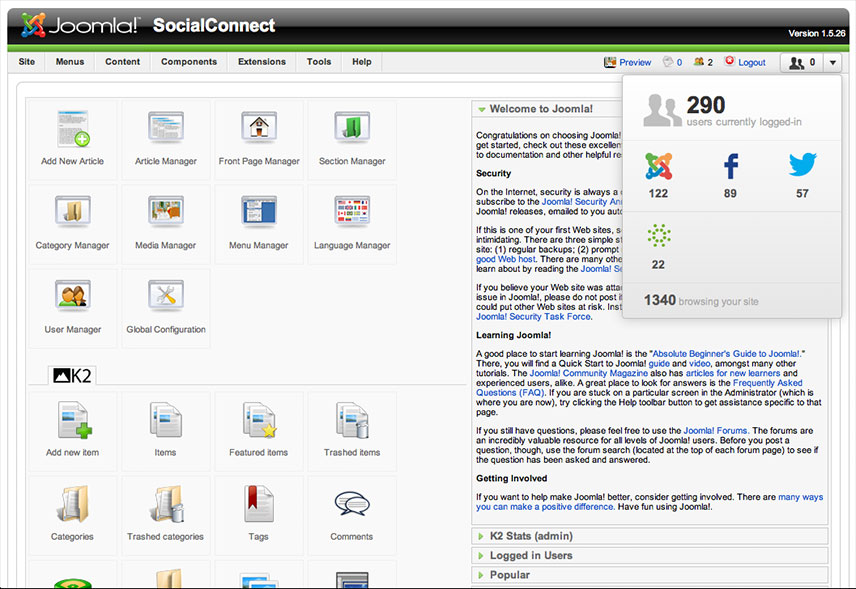Click the Preview link

tap(635, 62)
